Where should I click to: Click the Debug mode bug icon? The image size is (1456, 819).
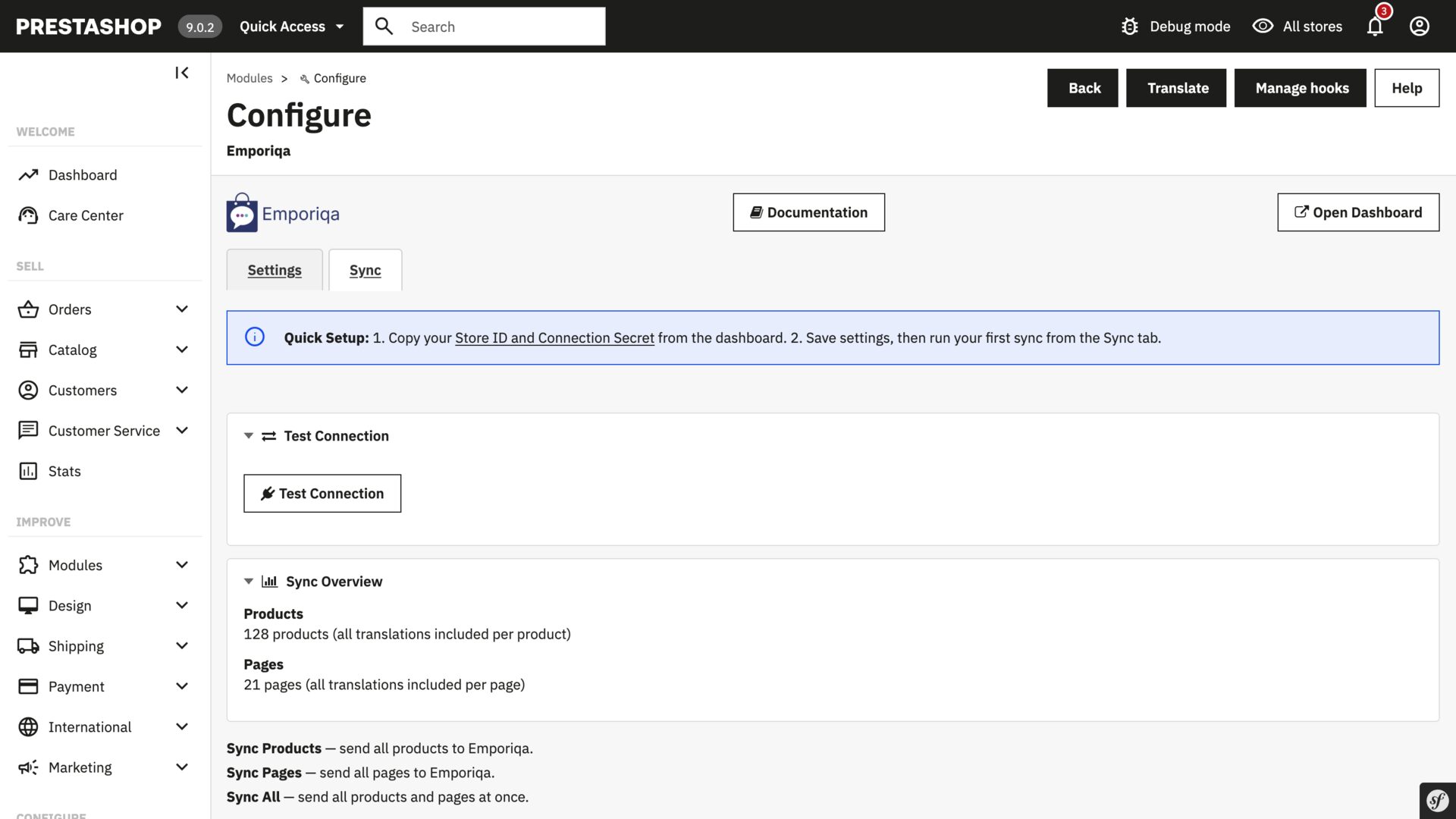point(1129,26)
